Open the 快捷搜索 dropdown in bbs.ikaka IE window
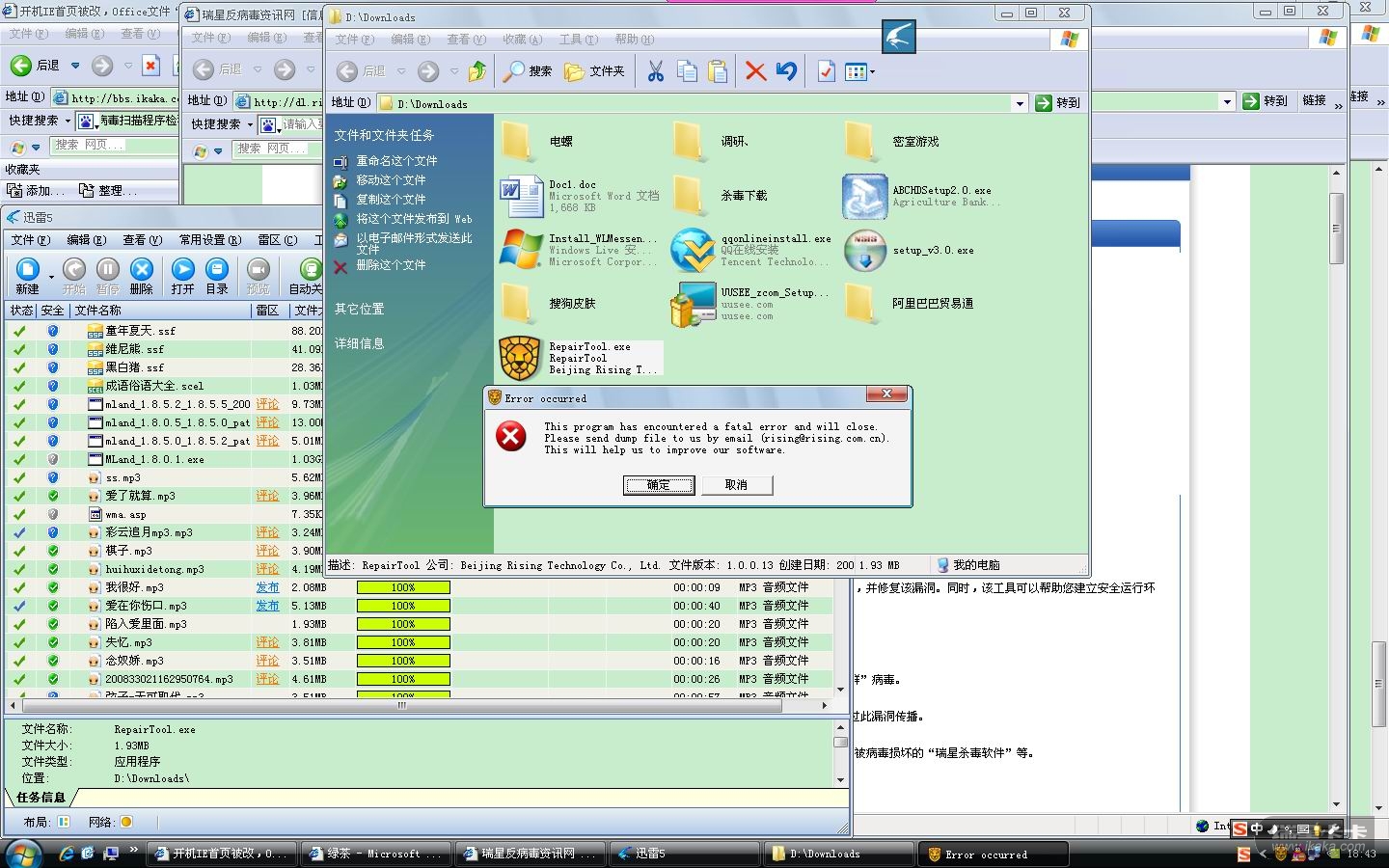 click(x=68, y=122)
